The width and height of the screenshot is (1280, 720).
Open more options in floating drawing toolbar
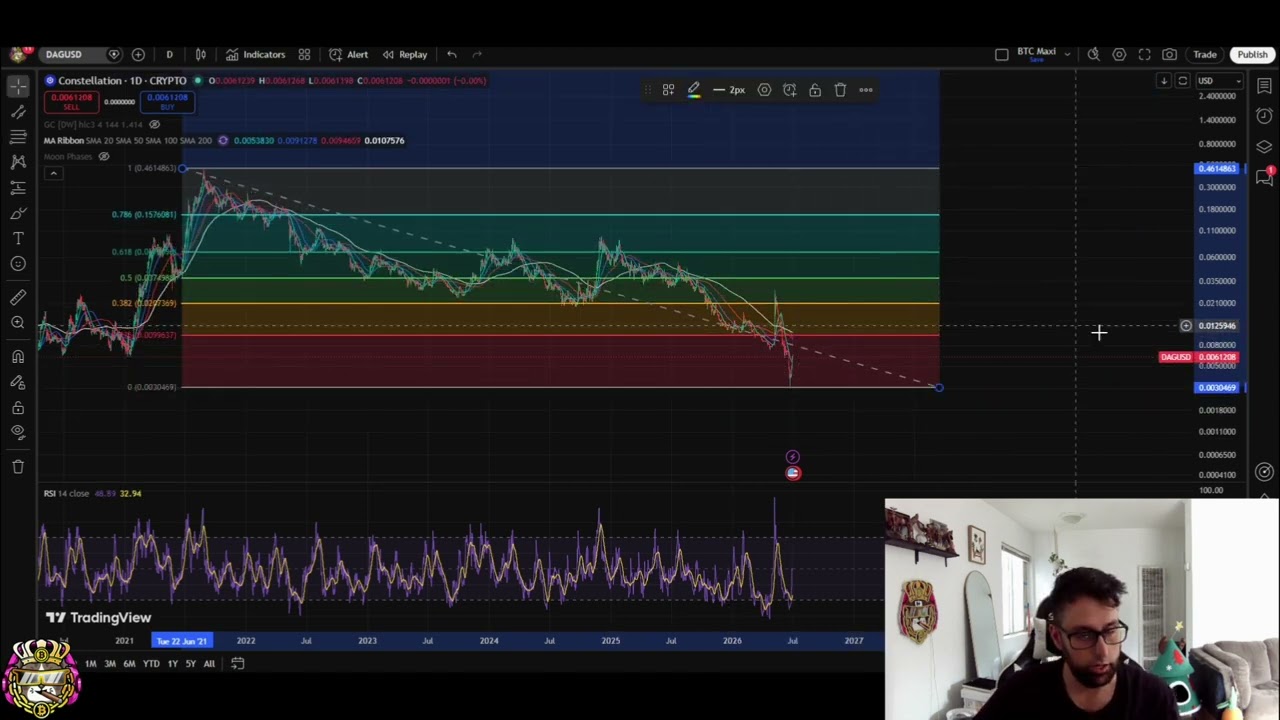click(x=866, y=90)
